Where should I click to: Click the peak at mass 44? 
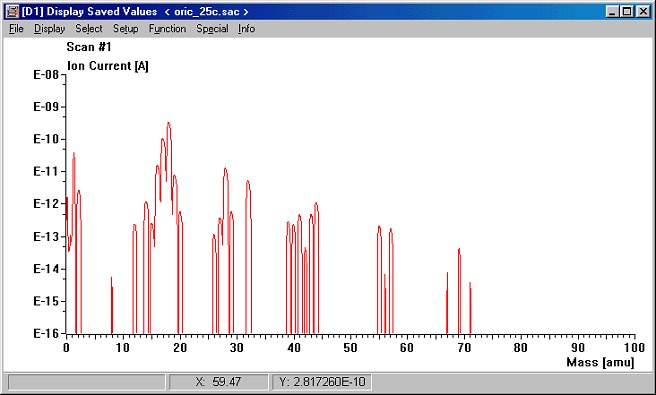(316, 204)
